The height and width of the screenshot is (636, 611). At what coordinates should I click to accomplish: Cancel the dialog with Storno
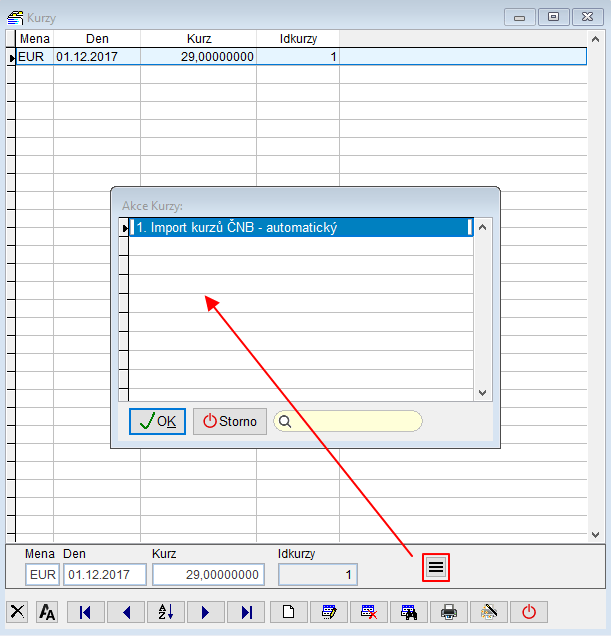[230, 421]
